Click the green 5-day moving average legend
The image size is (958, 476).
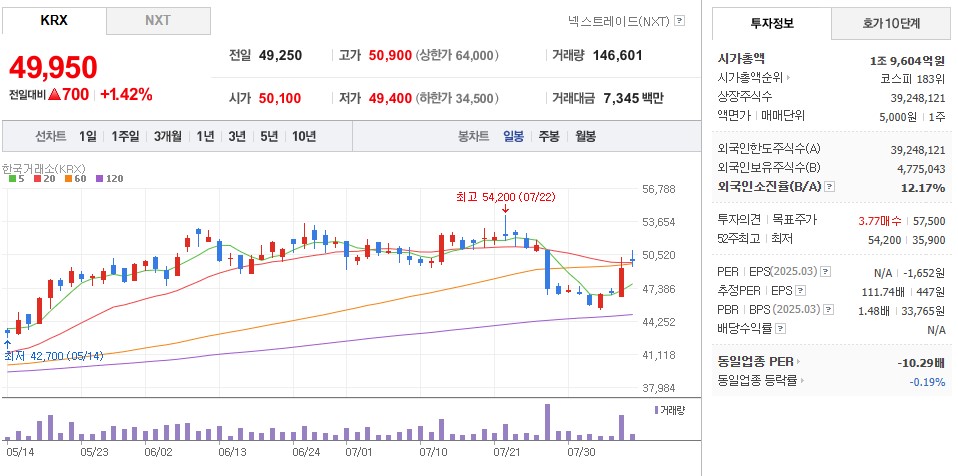[x=15, y=178]
